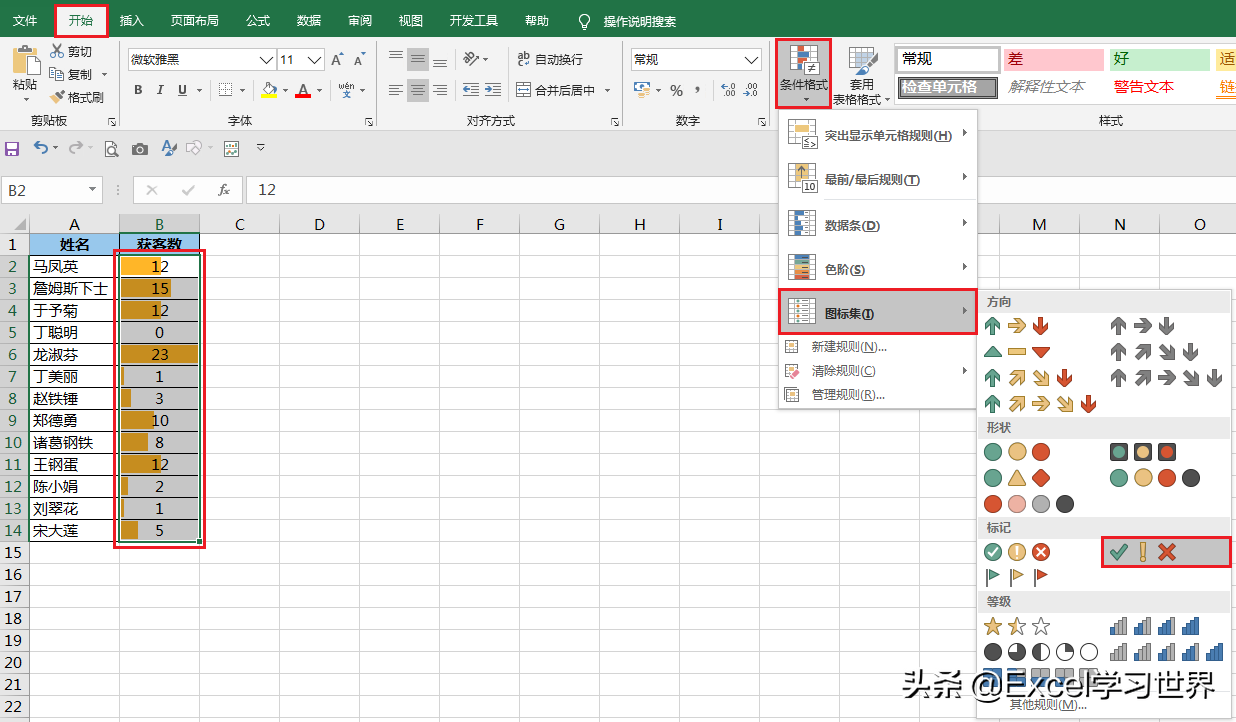
Task: Click Manage Rules (管理规则)
Action: [x=878, y=394]
